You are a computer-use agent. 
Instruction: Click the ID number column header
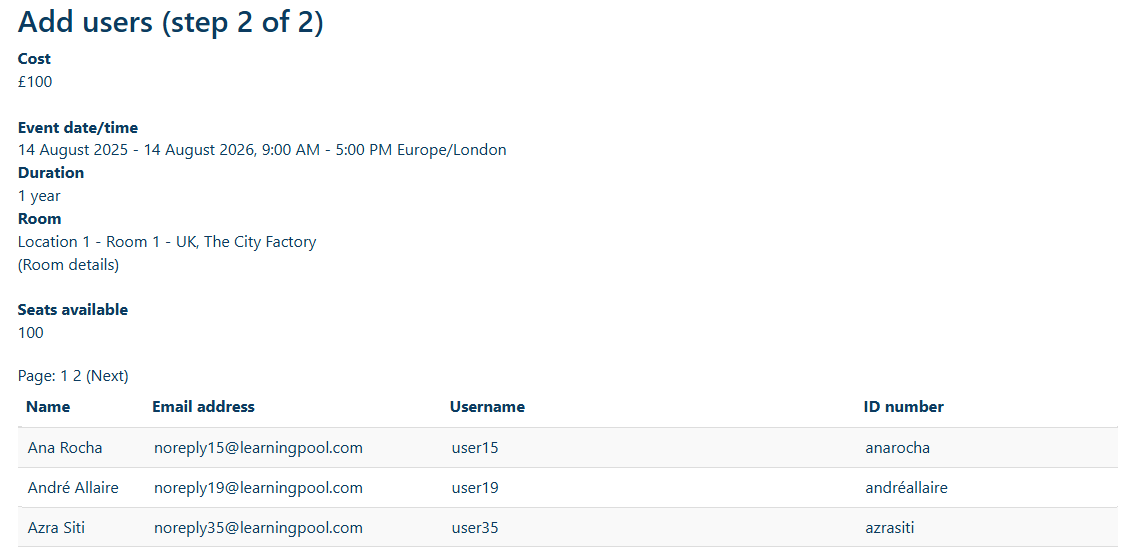[x=903, y=407]
